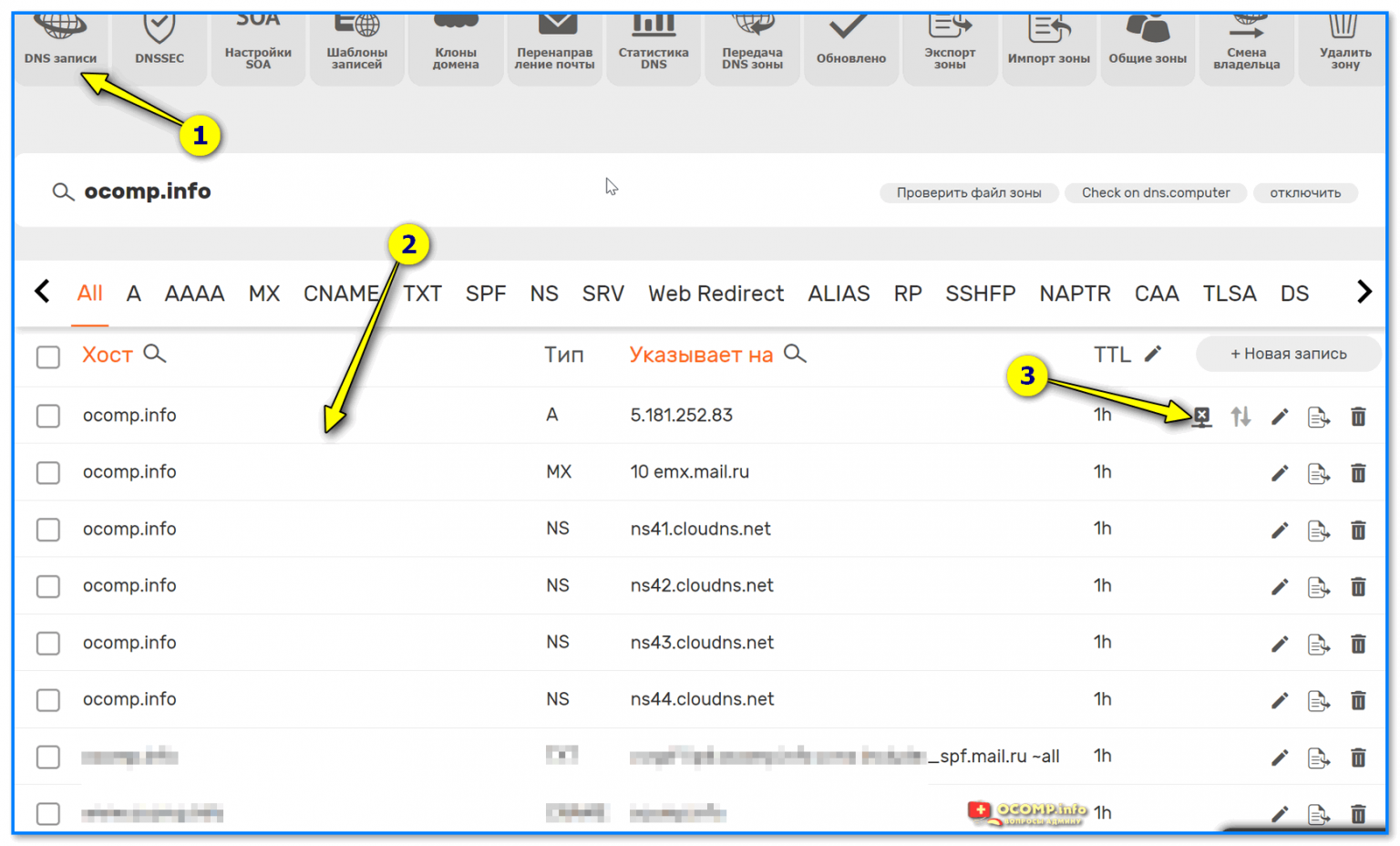Copy the ns43.cloudns.net record
This screenshot has width=1400, height=846.
1318,645
